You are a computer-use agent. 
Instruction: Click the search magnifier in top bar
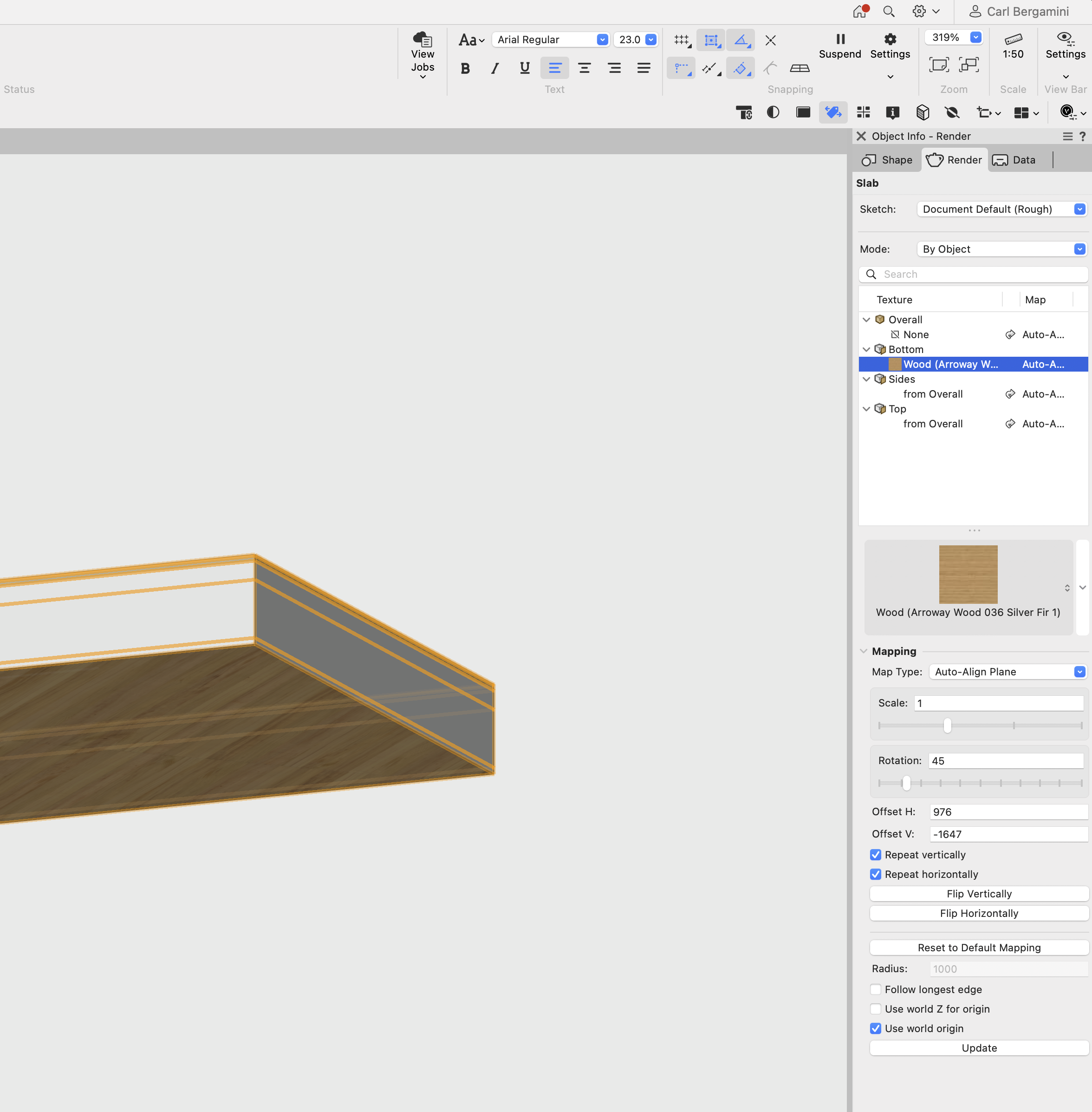888,12
